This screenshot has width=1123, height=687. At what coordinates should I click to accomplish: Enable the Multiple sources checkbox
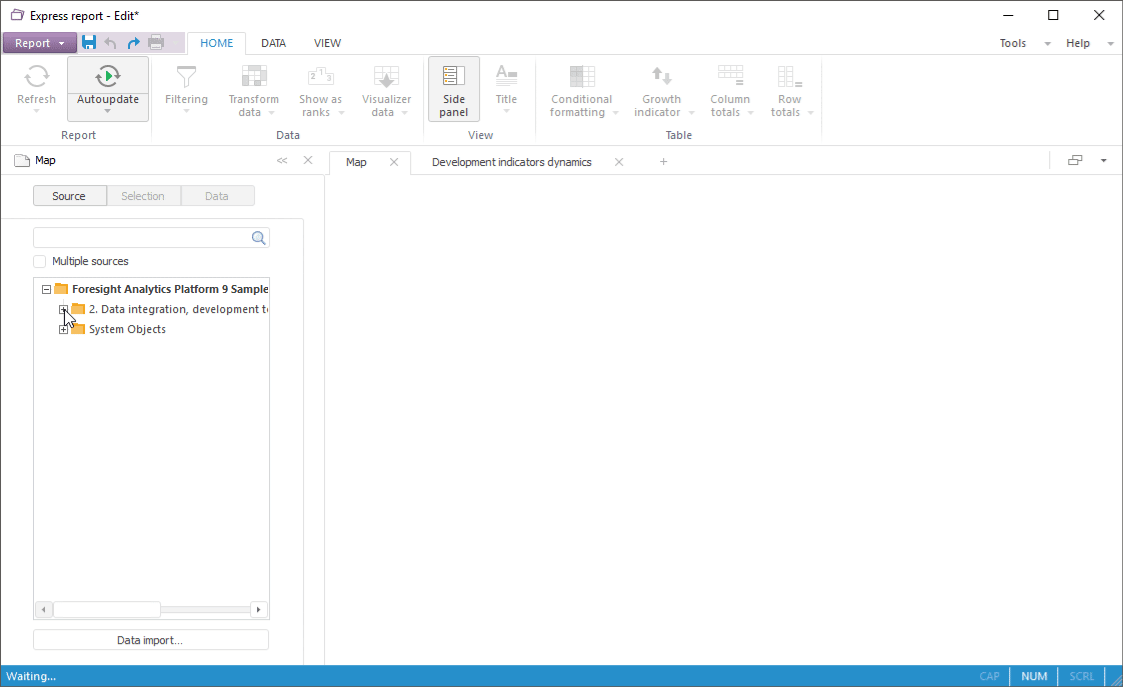tap(40, 261)
